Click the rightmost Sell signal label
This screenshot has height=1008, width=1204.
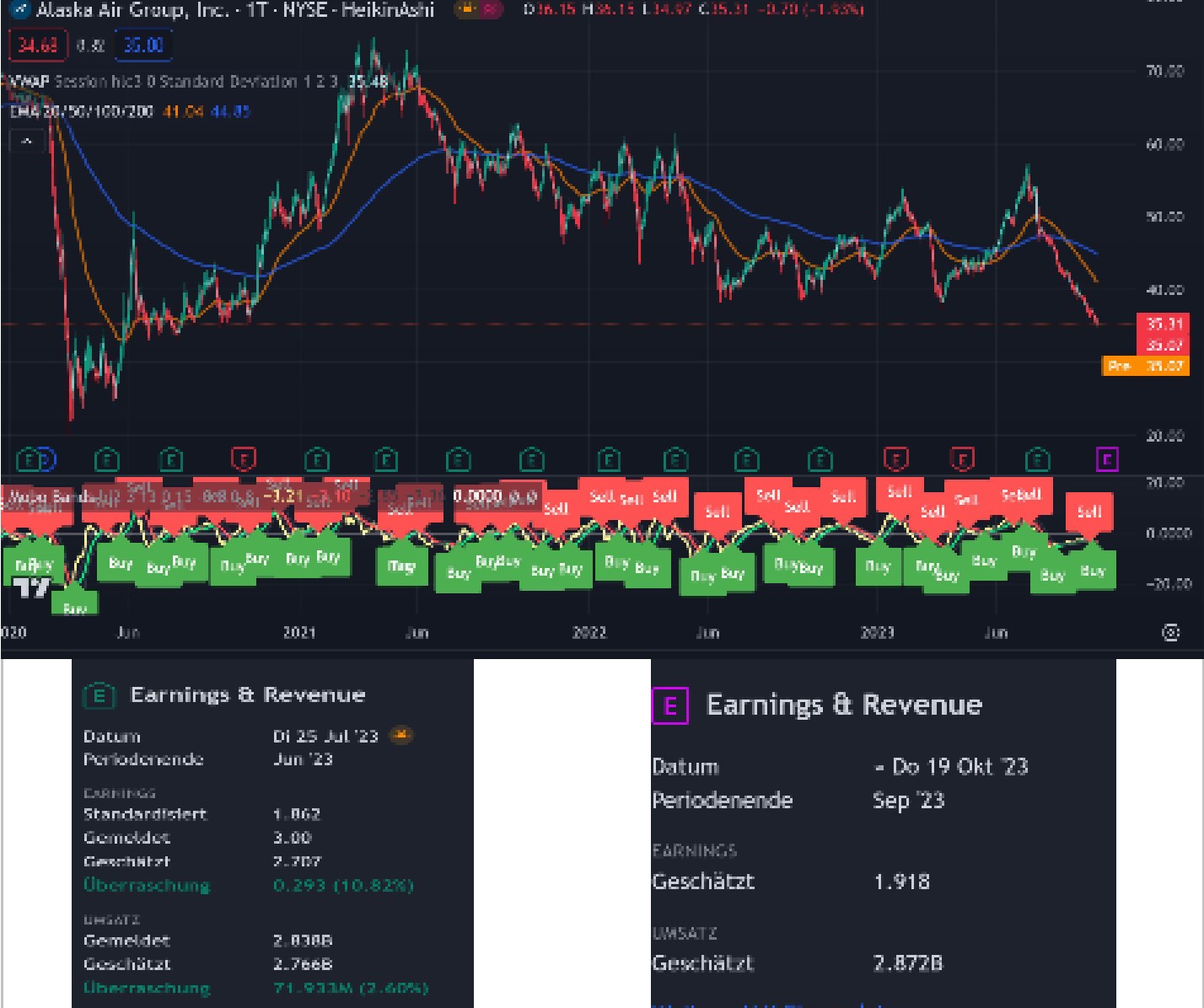[x=1089, y=512]
